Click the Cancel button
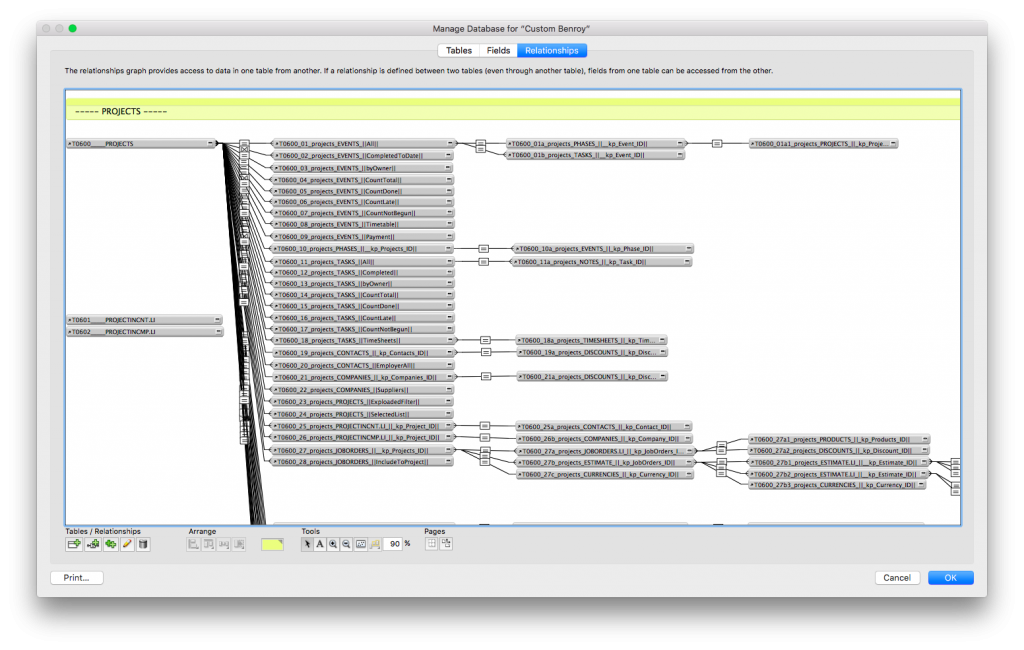This screenshot has height=650, width=1024. [897, 578]
